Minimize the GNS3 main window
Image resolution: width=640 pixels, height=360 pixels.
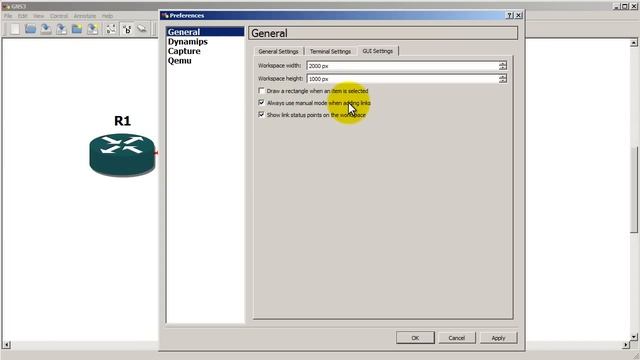pos(617,7)
